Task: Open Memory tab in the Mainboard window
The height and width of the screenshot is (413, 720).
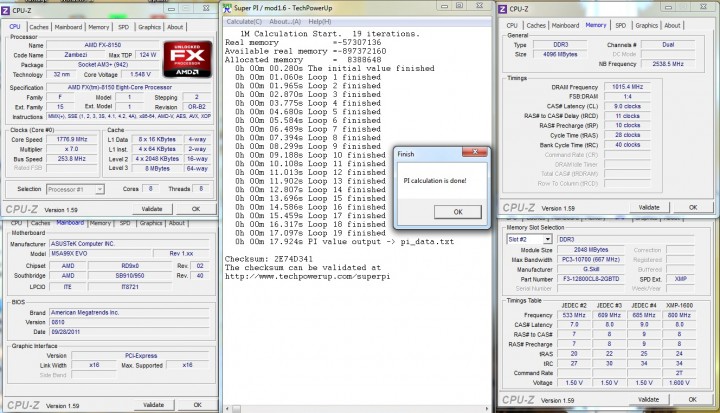Action: pos(100,223)
